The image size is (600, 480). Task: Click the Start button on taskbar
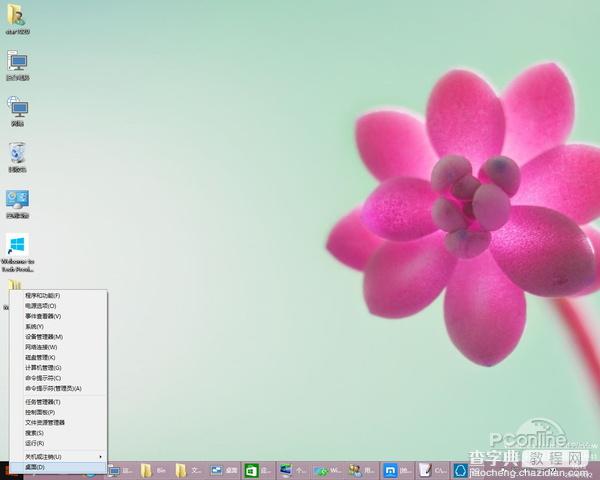pos(8,471)
